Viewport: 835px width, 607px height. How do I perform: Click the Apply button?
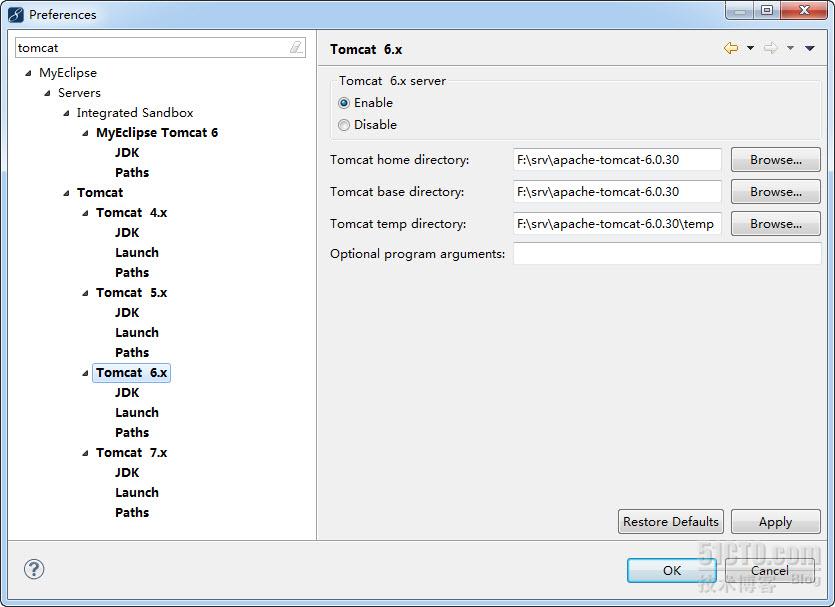pyautogui.click(x=775, y=521)
